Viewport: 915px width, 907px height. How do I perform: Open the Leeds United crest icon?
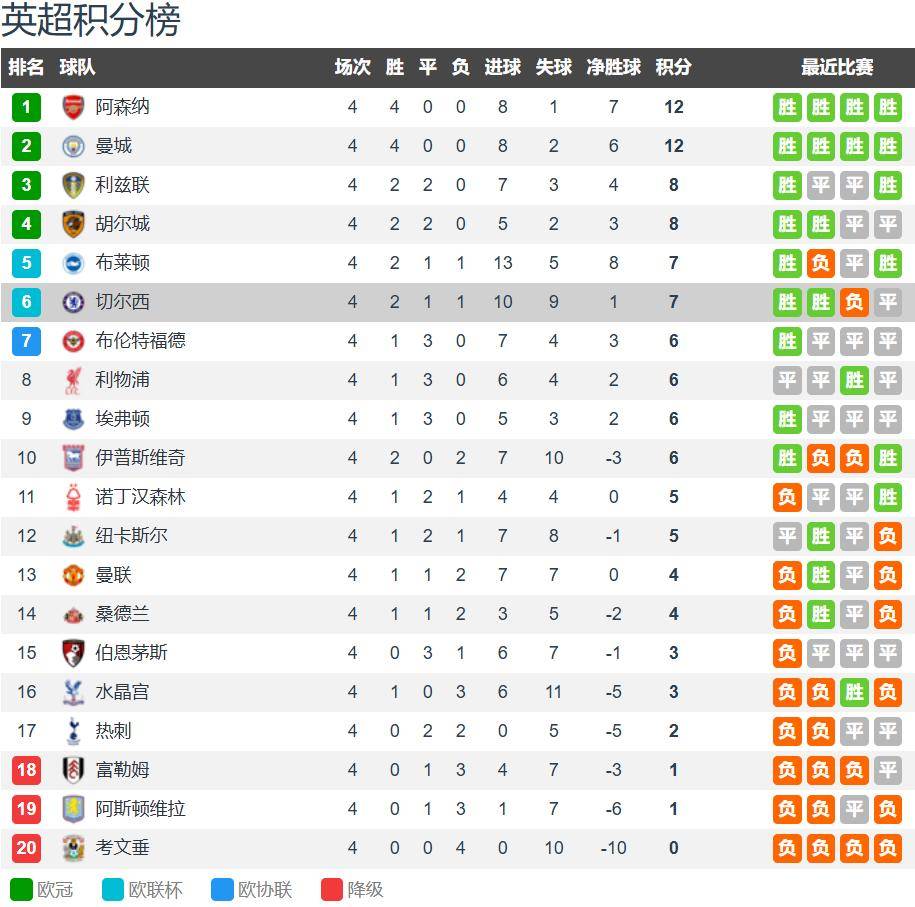coord(73,185)
